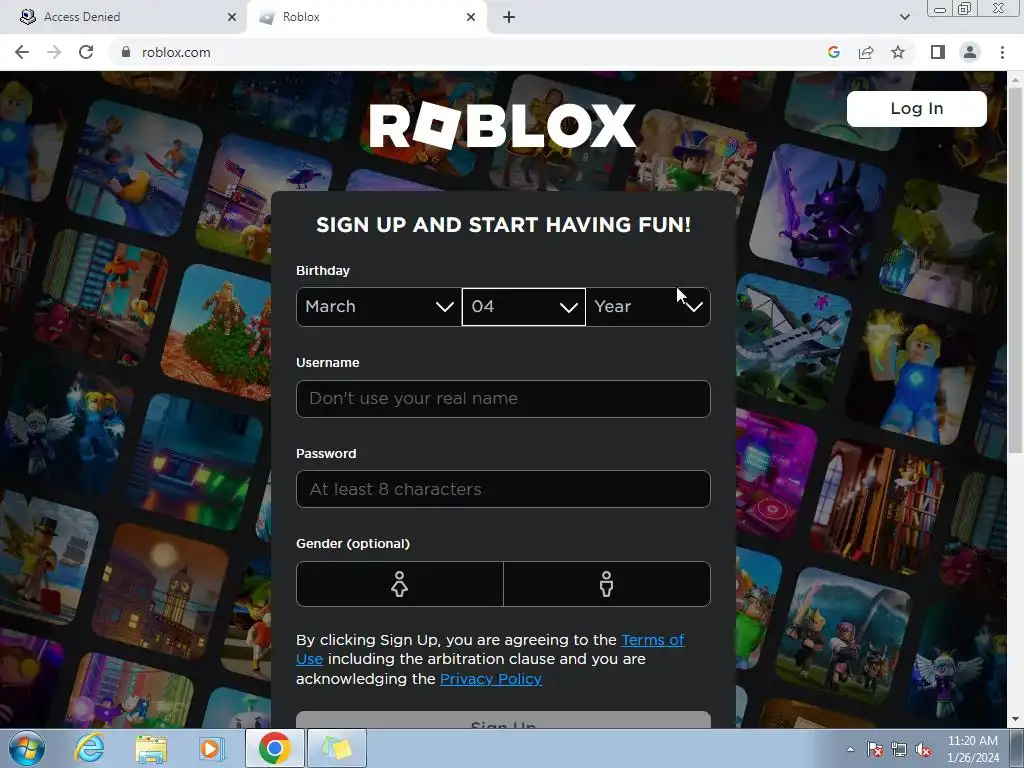The image size is (1024, 768).
Task: Focus the Username input field
Action: tap(503, 398)
